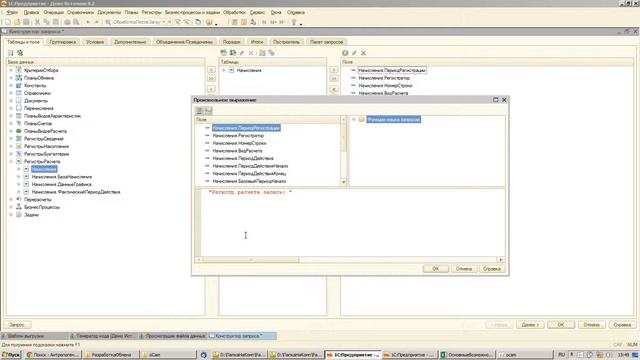Click horizontal scrollbar thumb of expression editor
Viewport: 640px width, 360px height.
point(251,260)
